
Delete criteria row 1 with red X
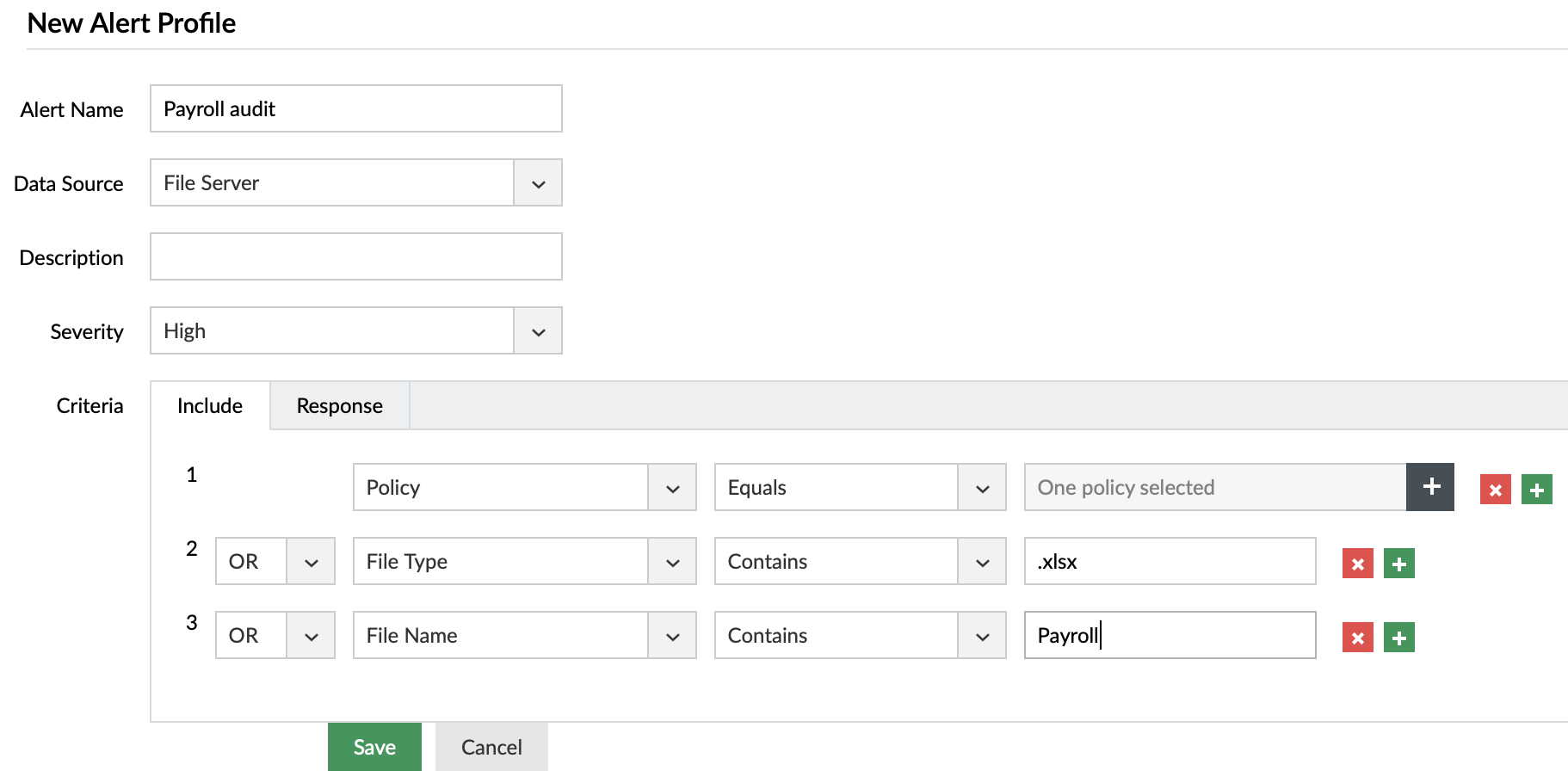(1495, 490)
